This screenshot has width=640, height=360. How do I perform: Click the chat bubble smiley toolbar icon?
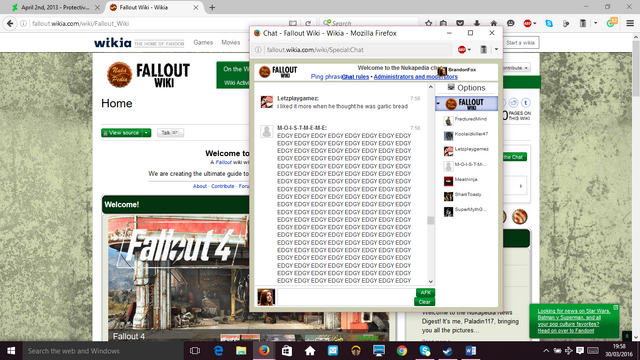[x=510, y=24]
